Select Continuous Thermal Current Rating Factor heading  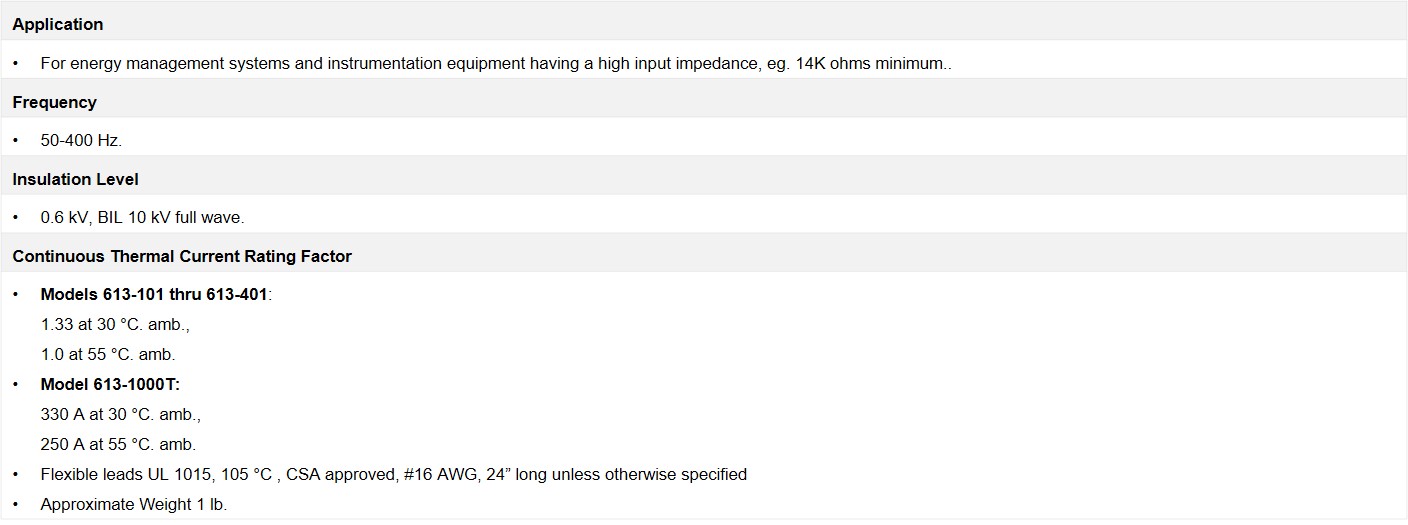click(x=182, y=256)
